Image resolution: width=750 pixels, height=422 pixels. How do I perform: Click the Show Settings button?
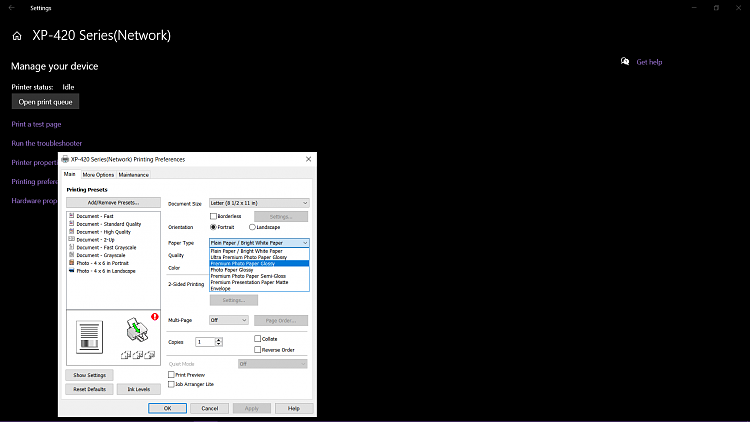pos(89,375)
